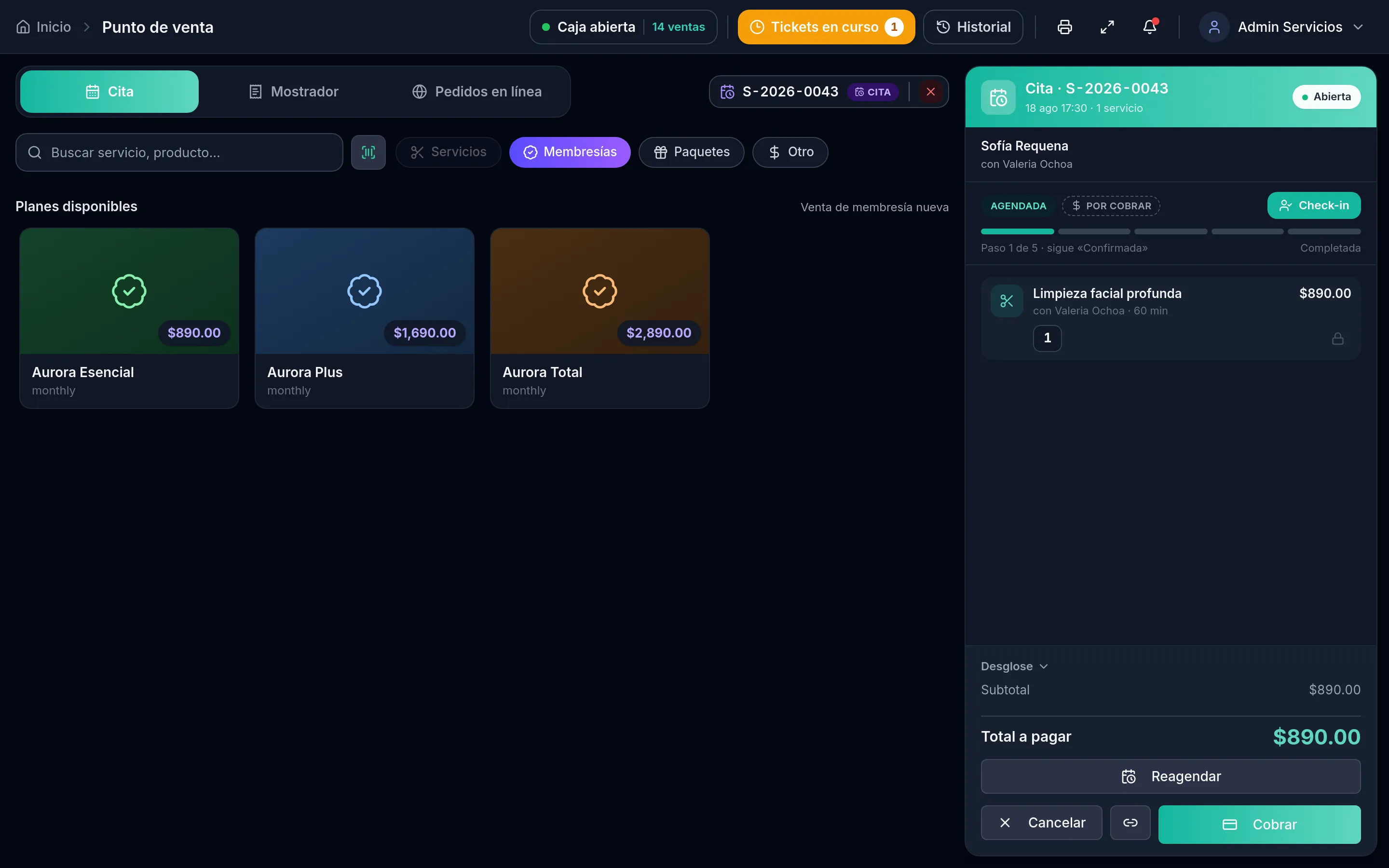Open Caja abierta status pill
This screenshot has width=1389, height=868.
pos(623,27)
